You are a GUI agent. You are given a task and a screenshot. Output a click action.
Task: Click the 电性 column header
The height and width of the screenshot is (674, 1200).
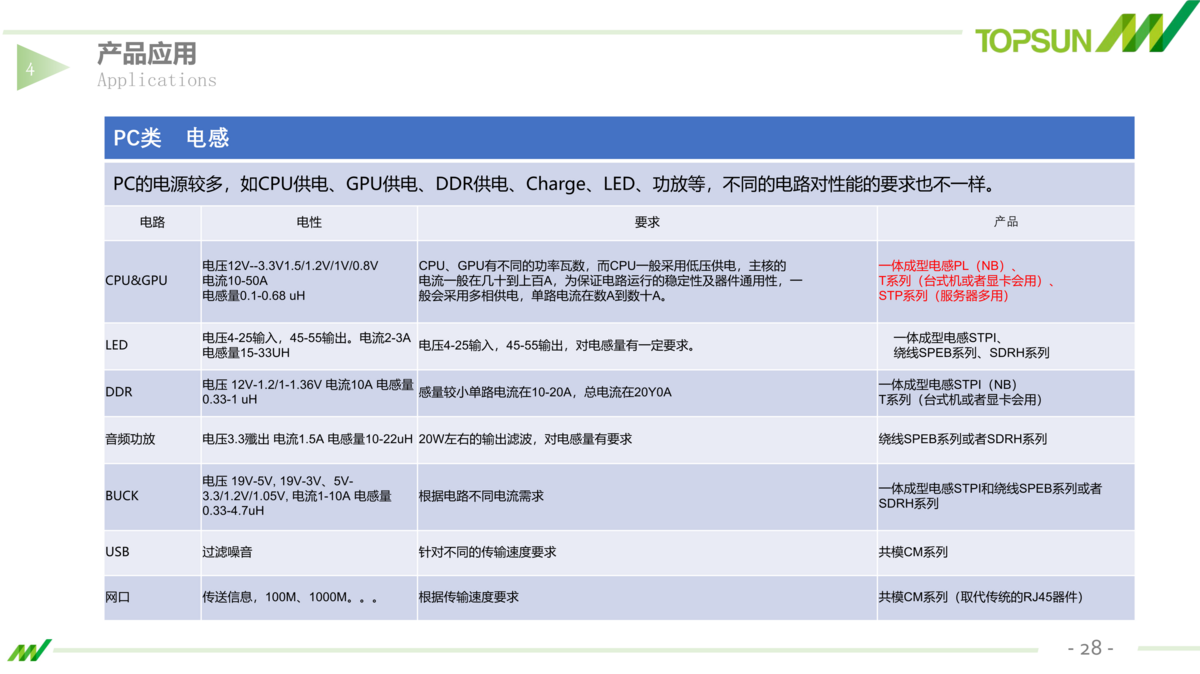click(x=309, y=222)
